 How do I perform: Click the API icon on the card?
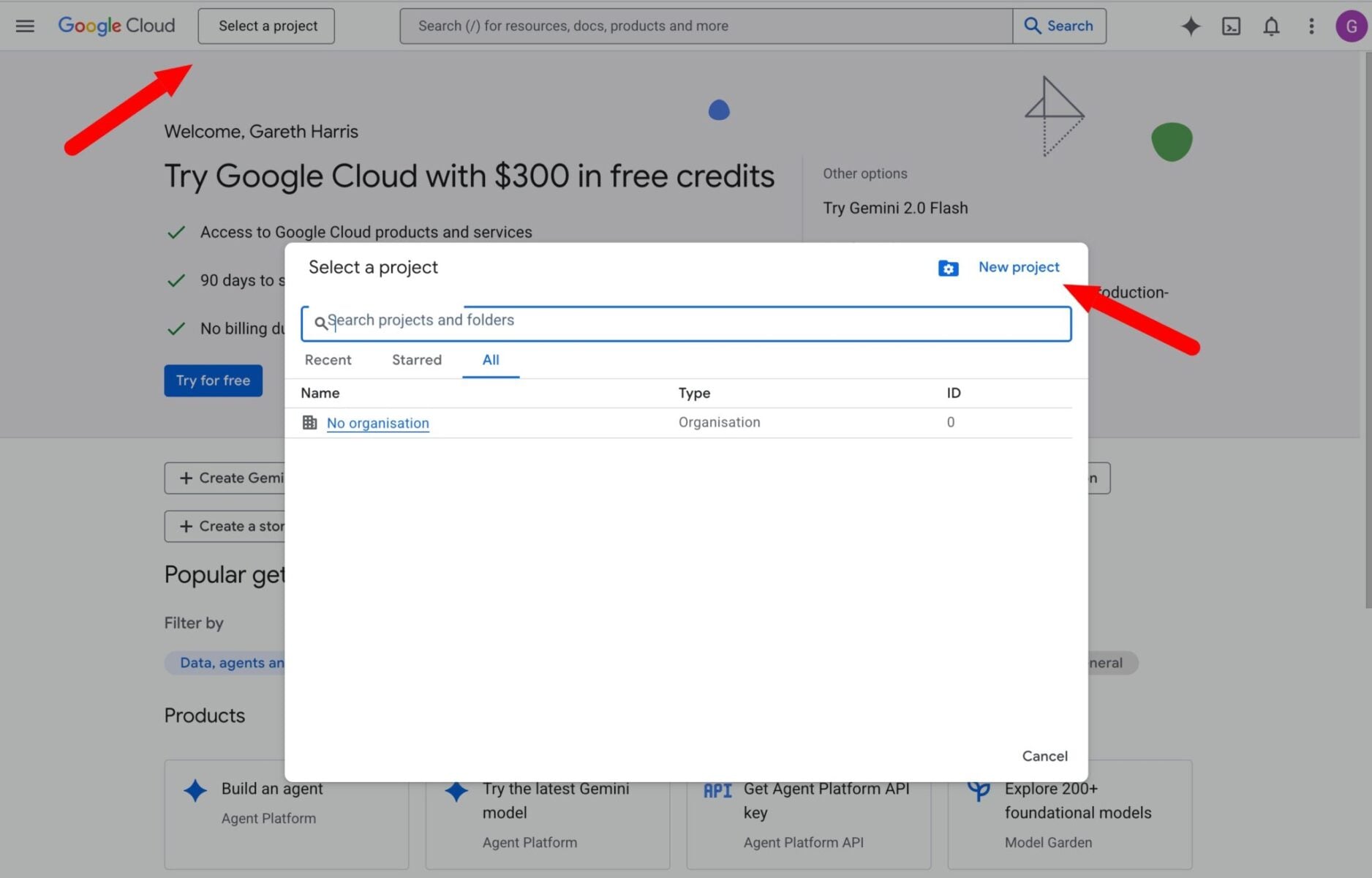pyautogui.click(x=717, y=791)
